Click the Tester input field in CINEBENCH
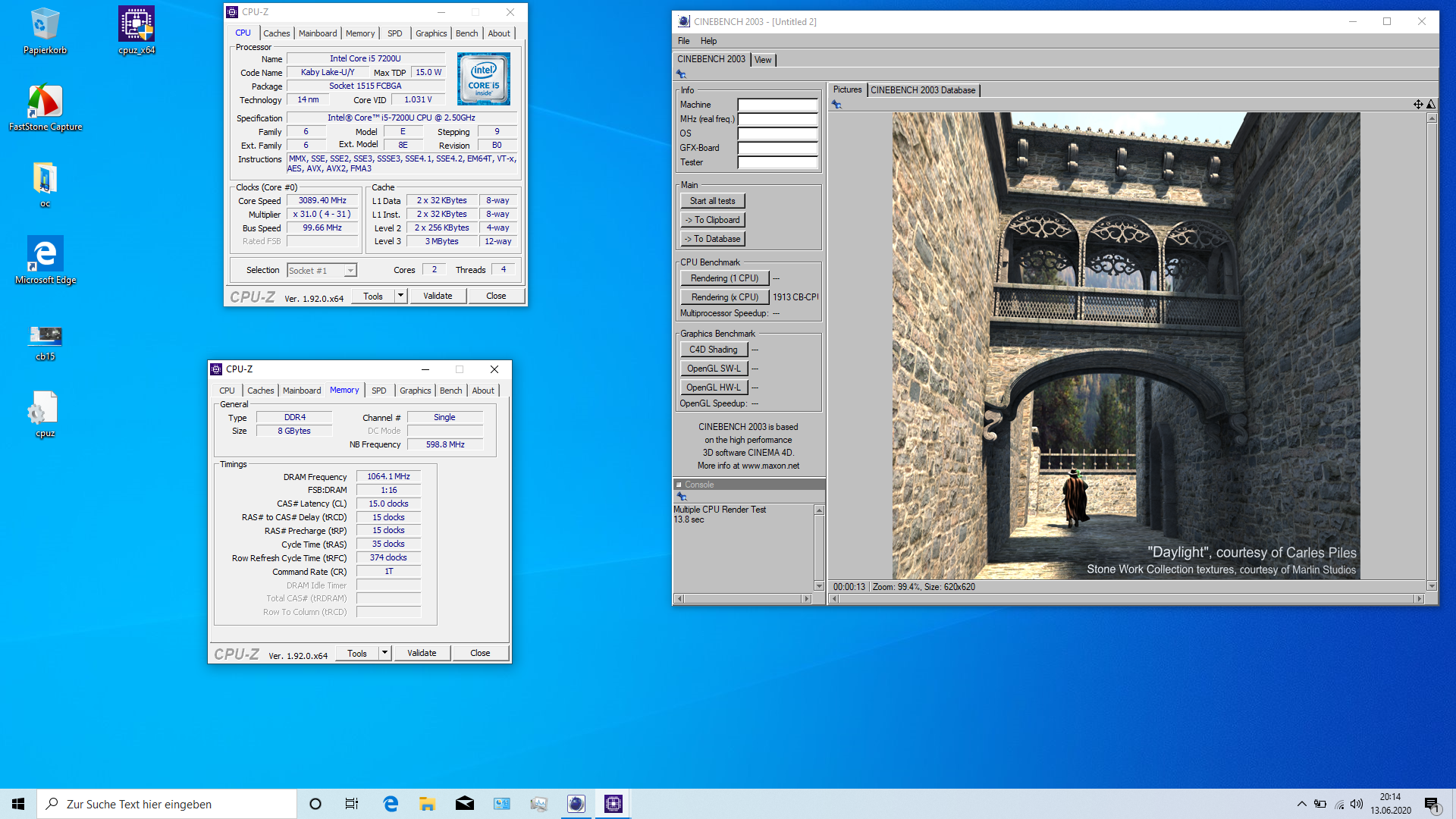Viewport: 1456px width, 819px height. (777, 162)
